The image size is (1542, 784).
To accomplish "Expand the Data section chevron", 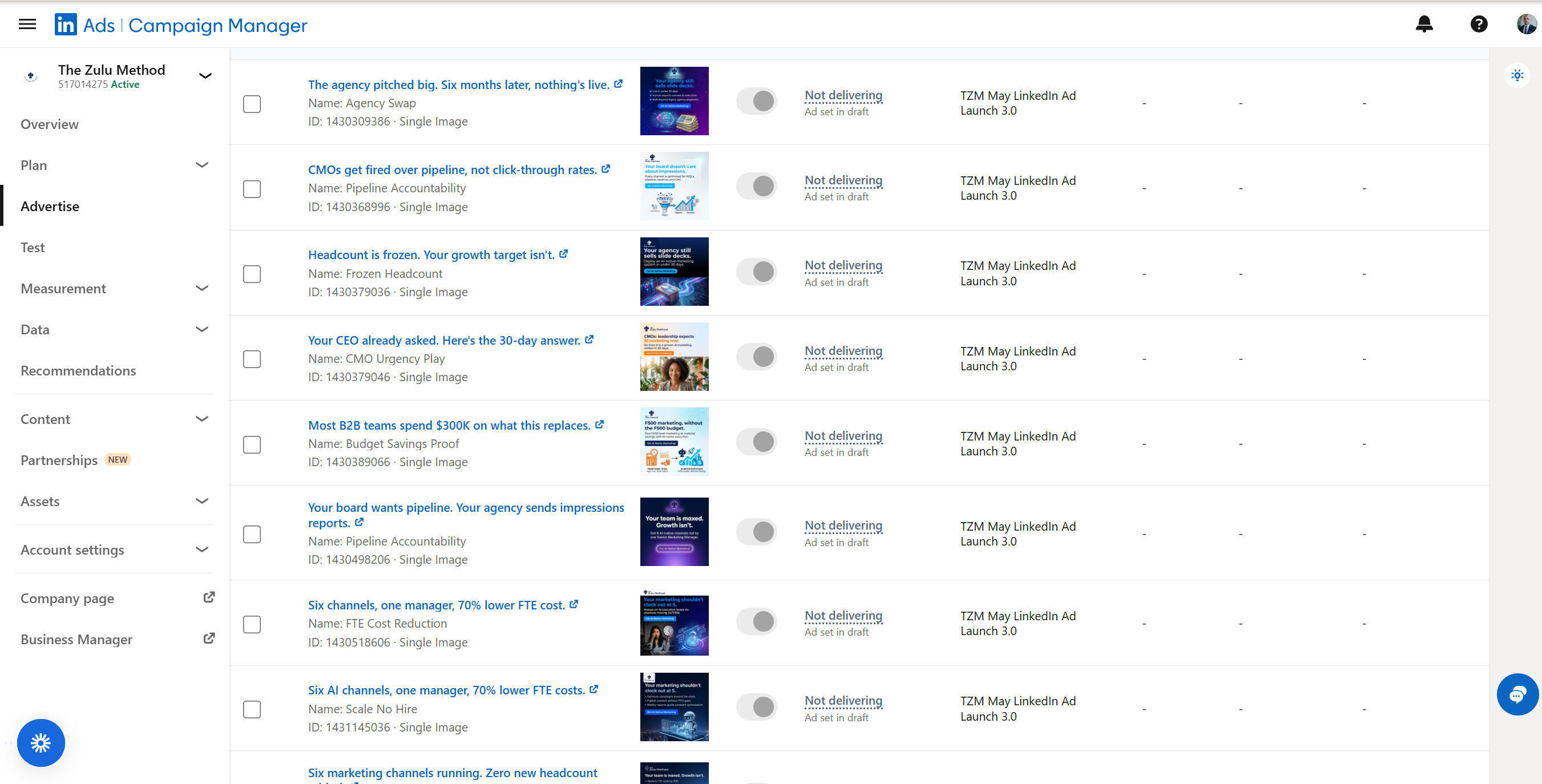I will pyautogui.click(x=203, y=329).
